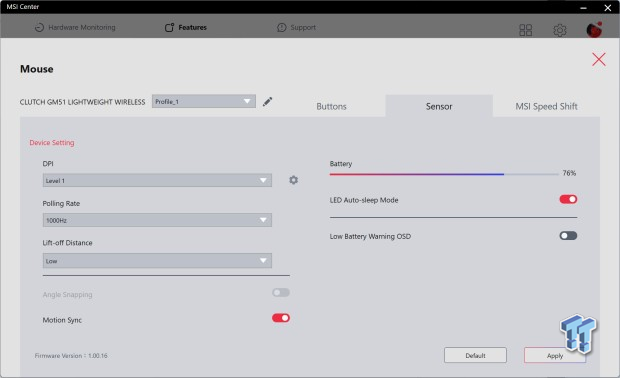
Task: Expand the Polling Rate 1000Hz dropdown
Action: tap(157, 220)
